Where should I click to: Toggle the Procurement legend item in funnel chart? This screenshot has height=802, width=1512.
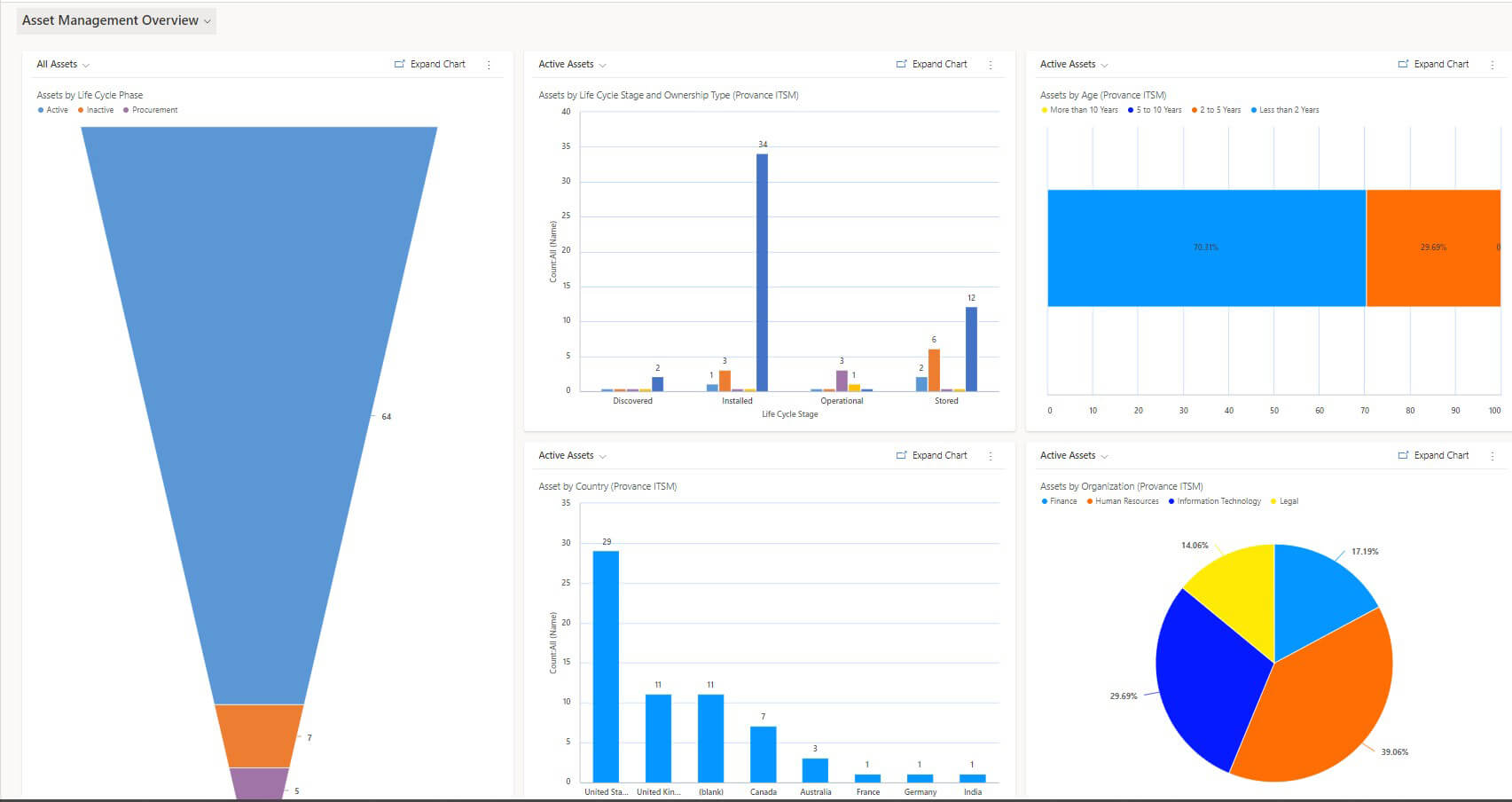click(x=151, y=110)
